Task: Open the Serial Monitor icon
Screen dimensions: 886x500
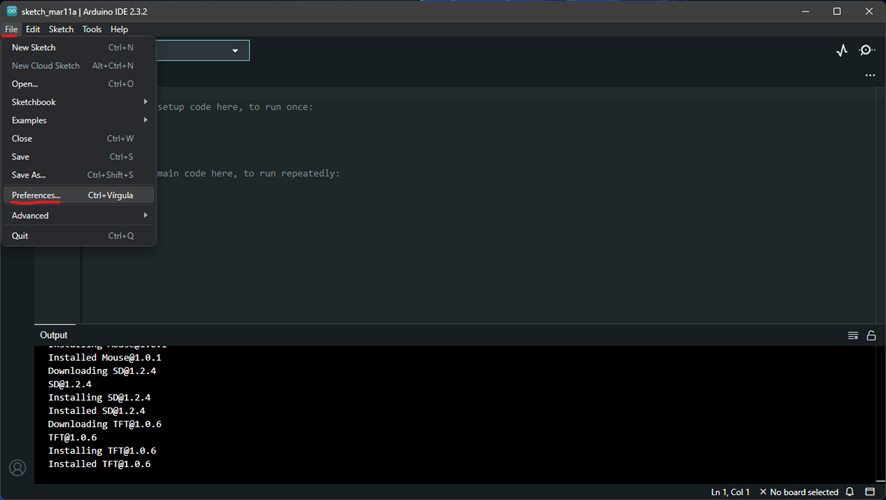Action: click(867, 51)
